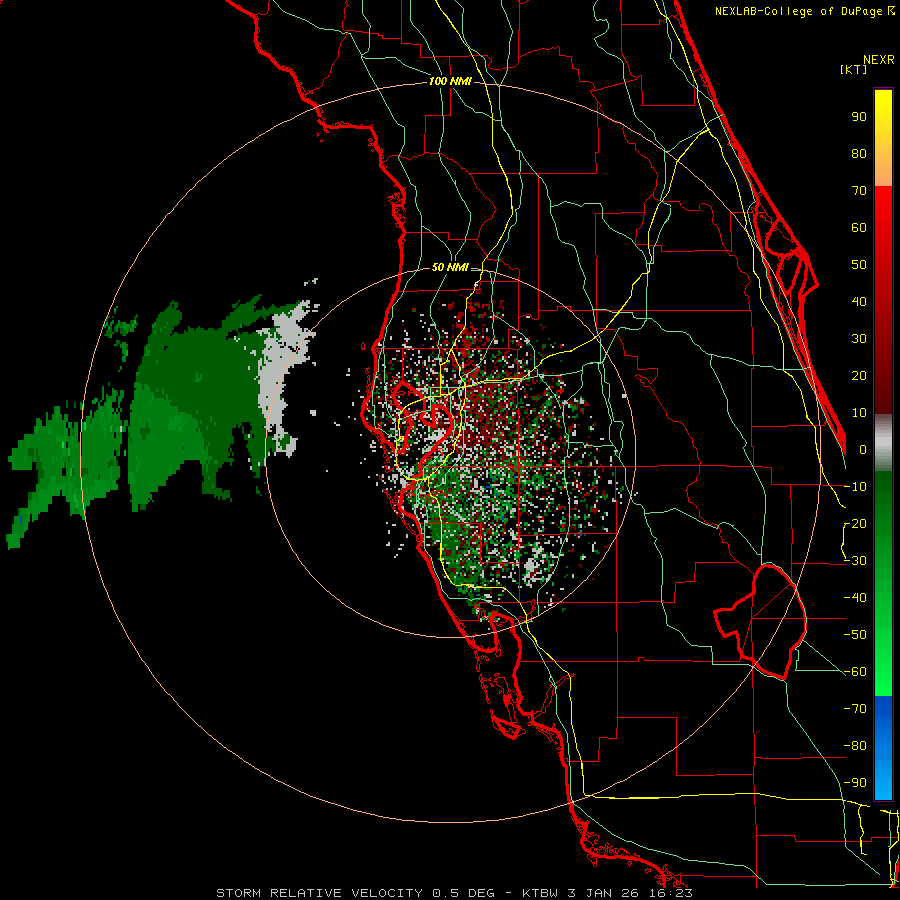The image size is (900, 900).
Task: Click the KTBW radar site identifier
Action: point(542,893)
